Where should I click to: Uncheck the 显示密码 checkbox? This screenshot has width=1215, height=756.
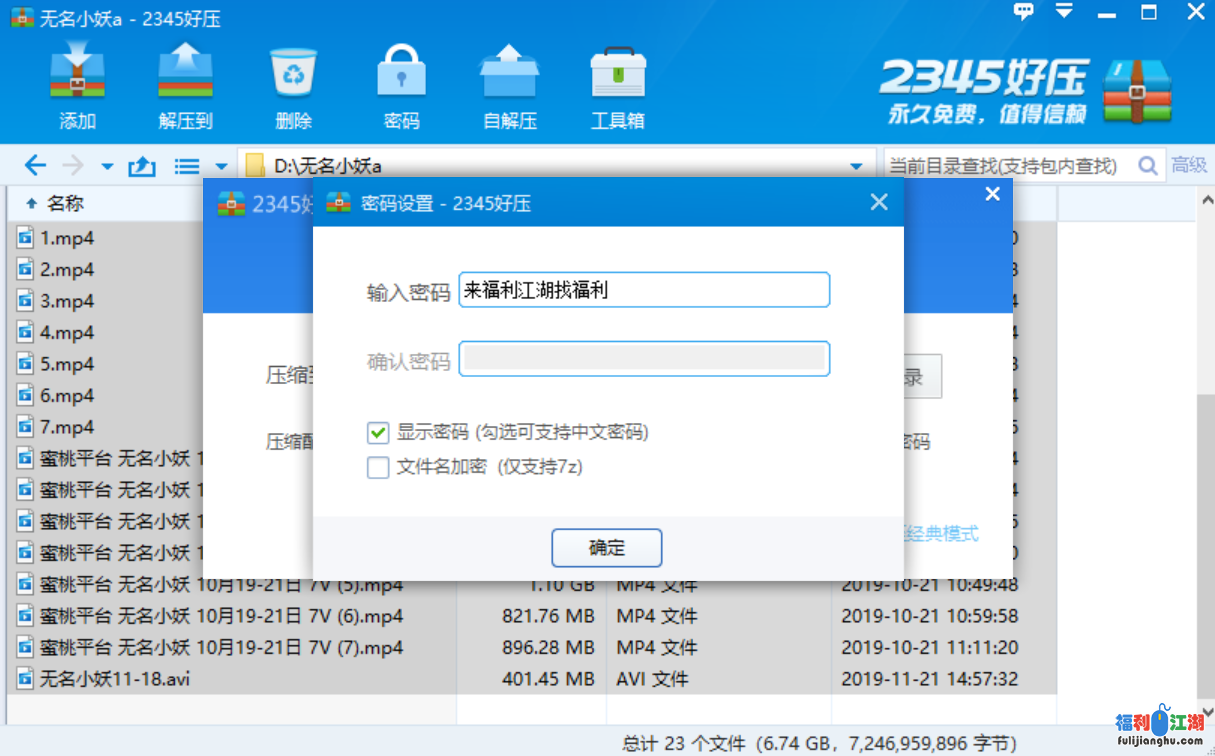[x=378, y=433]
